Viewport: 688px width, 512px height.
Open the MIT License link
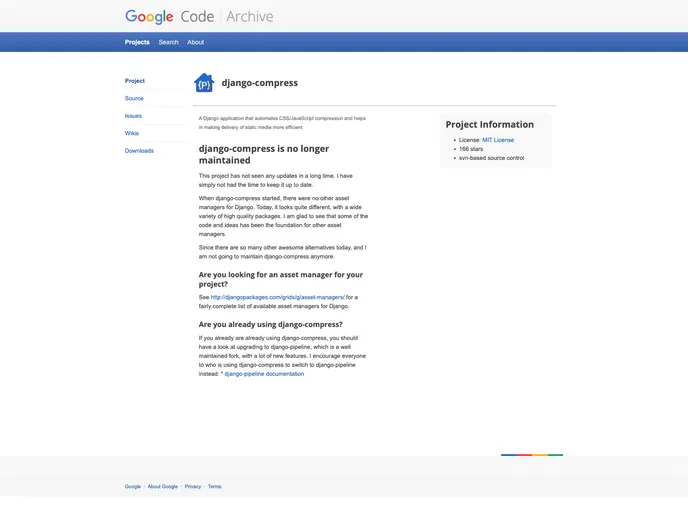click(498, 140)
